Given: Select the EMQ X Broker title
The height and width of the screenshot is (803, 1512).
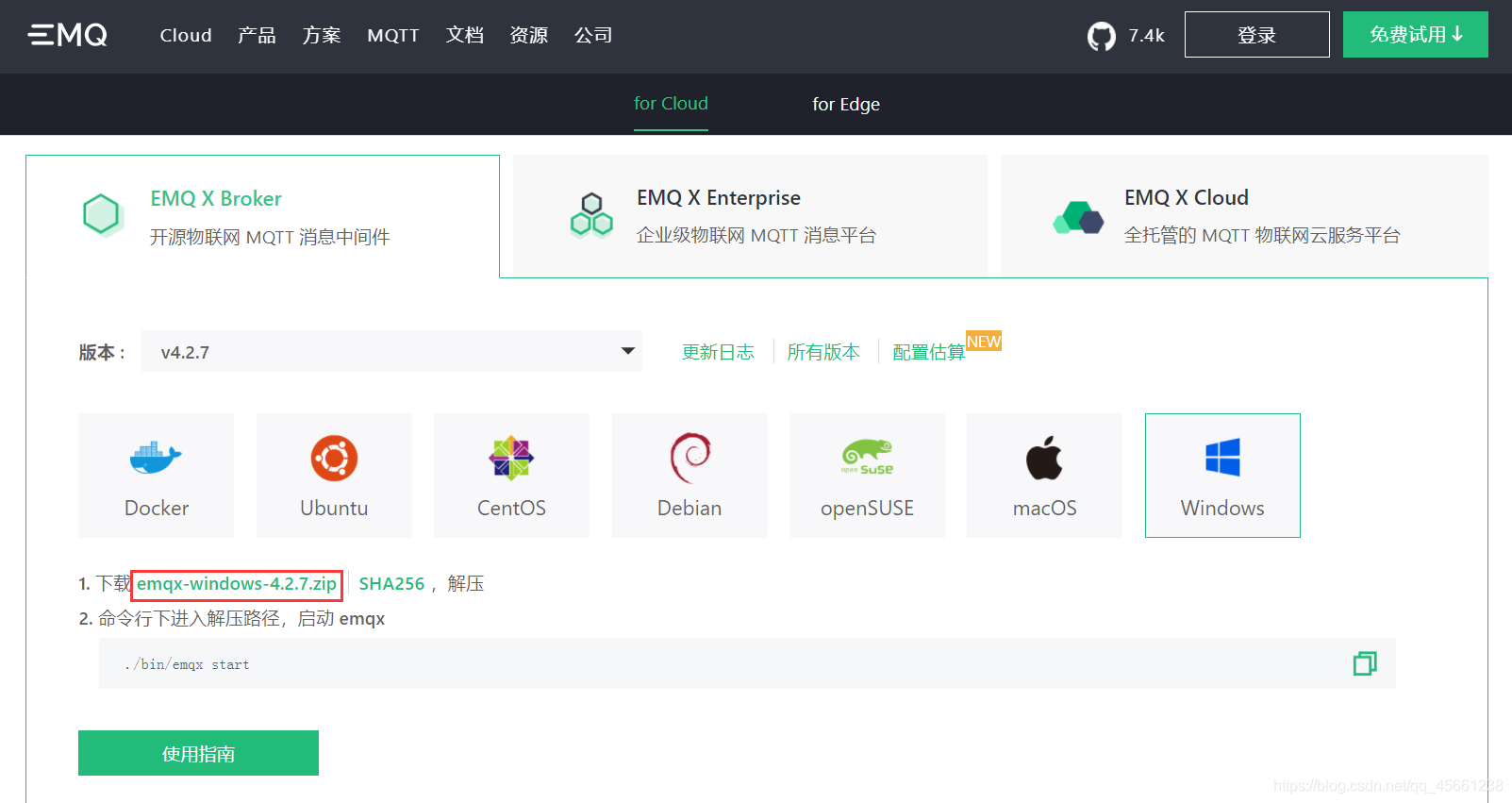Looking at the screenshot, I should click(216, 198).
